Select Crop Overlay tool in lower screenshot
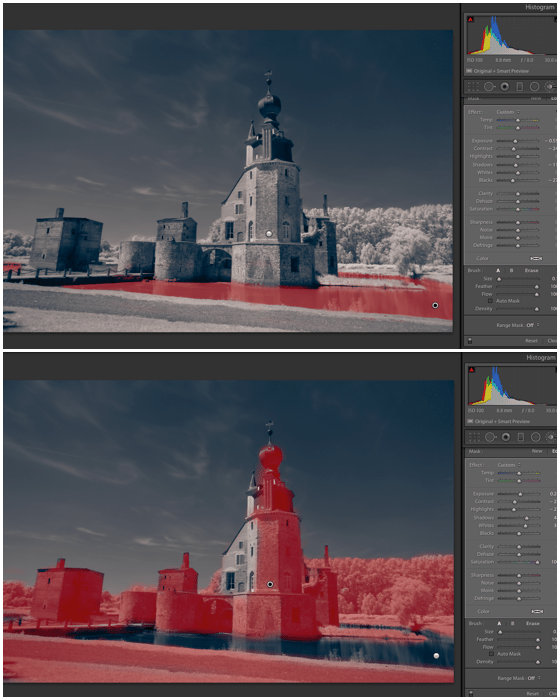This screenshot has height=700, width=560. click(x=475, y=437)
